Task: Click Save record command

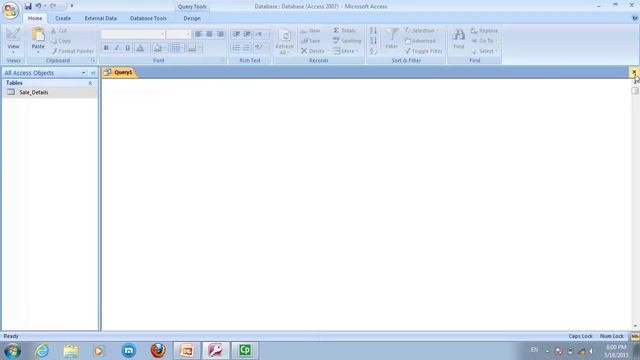Action: click(x=310, y=41)
